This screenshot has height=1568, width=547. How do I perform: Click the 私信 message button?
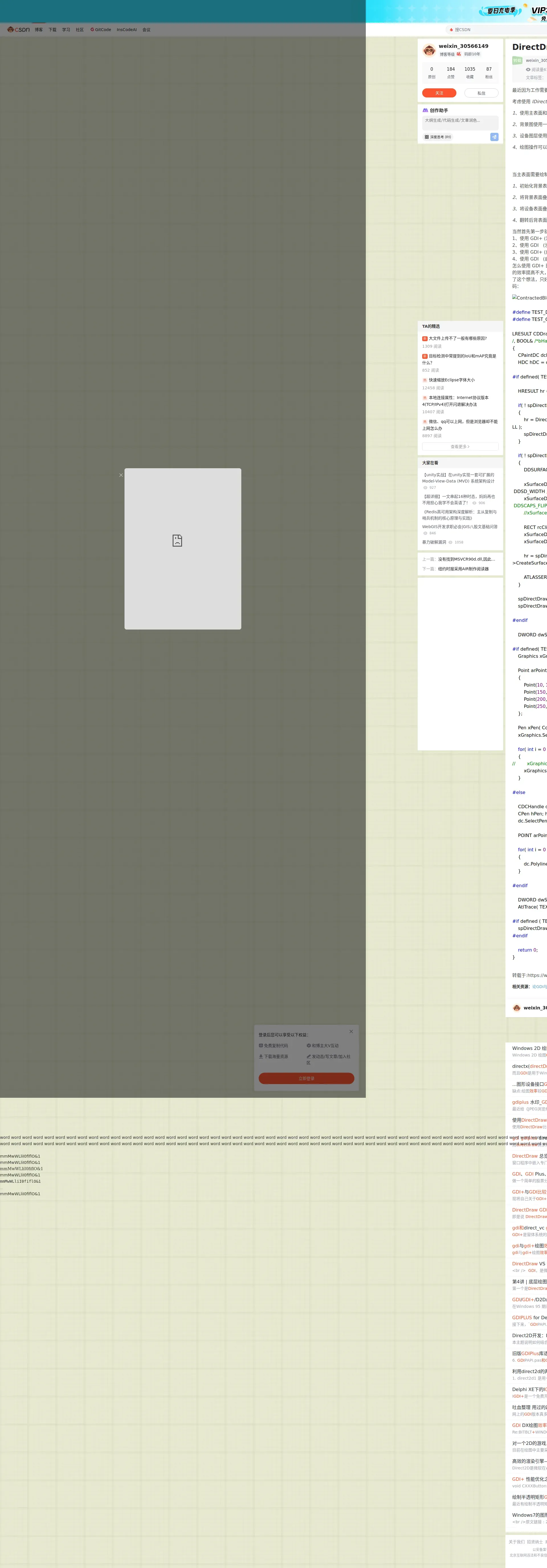click(481, 93)
